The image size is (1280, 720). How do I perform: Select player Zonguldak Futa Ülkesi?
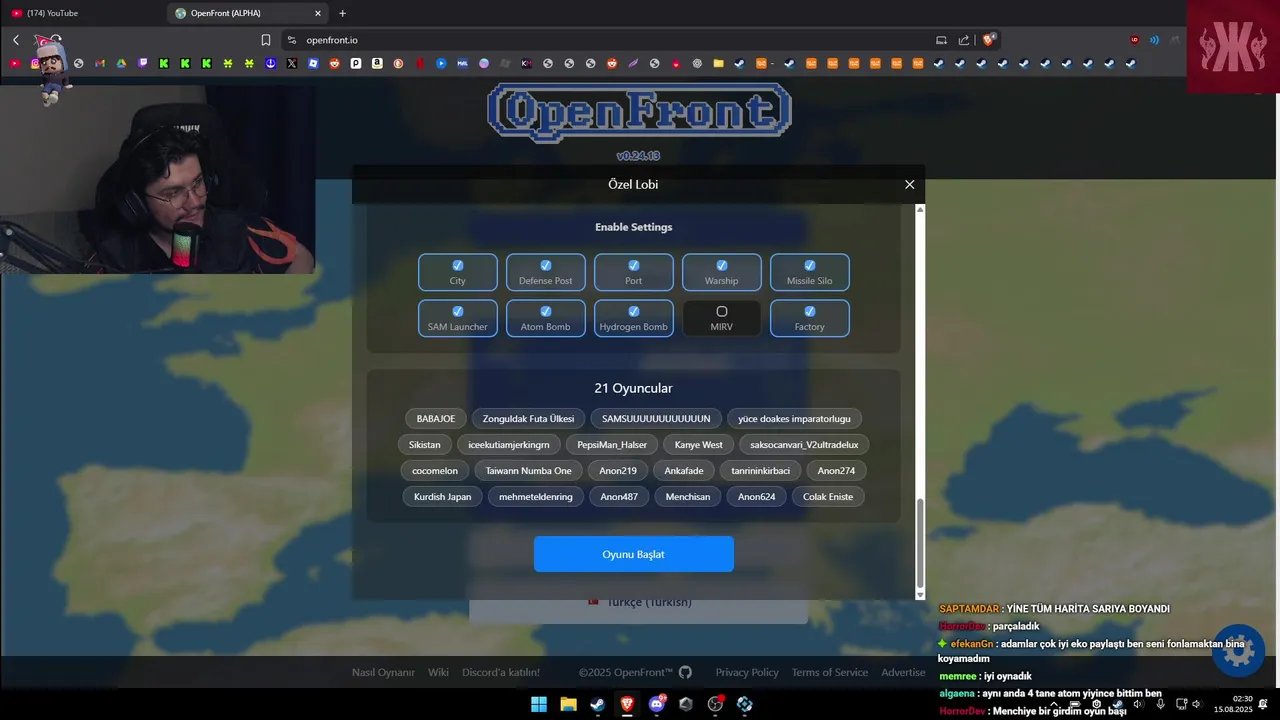tap(528, 418)
